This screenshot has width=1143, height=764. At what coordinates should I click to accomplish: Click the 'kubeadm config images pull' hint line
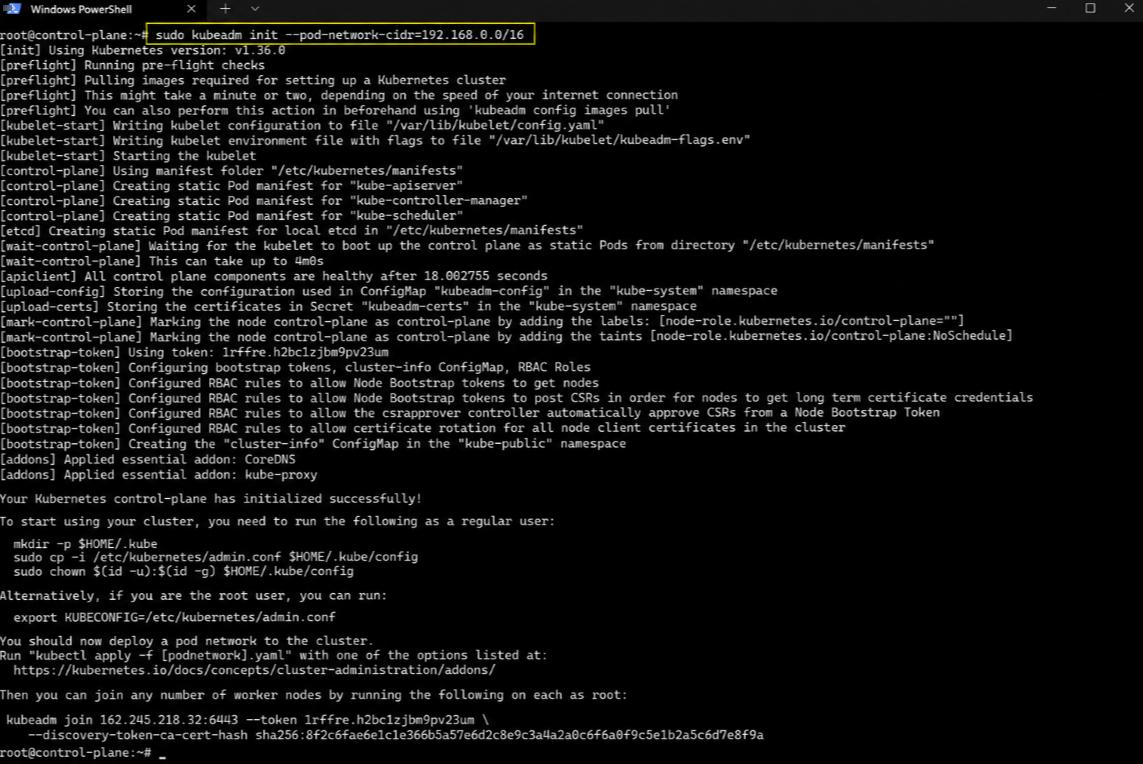coord(335,111)
